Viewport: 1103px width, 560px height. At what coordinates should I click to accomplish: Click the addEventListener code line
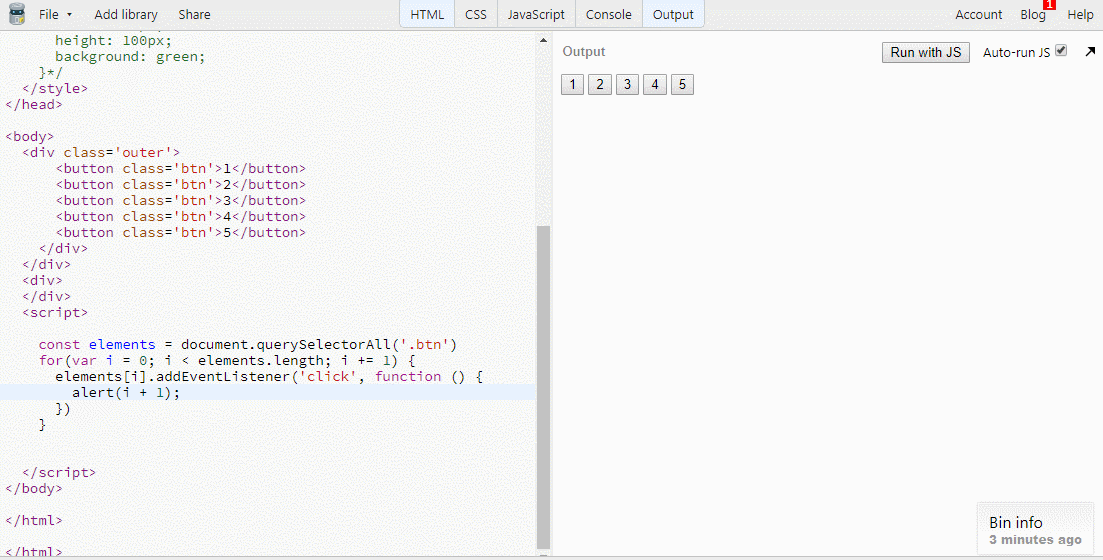click(269, 376)
